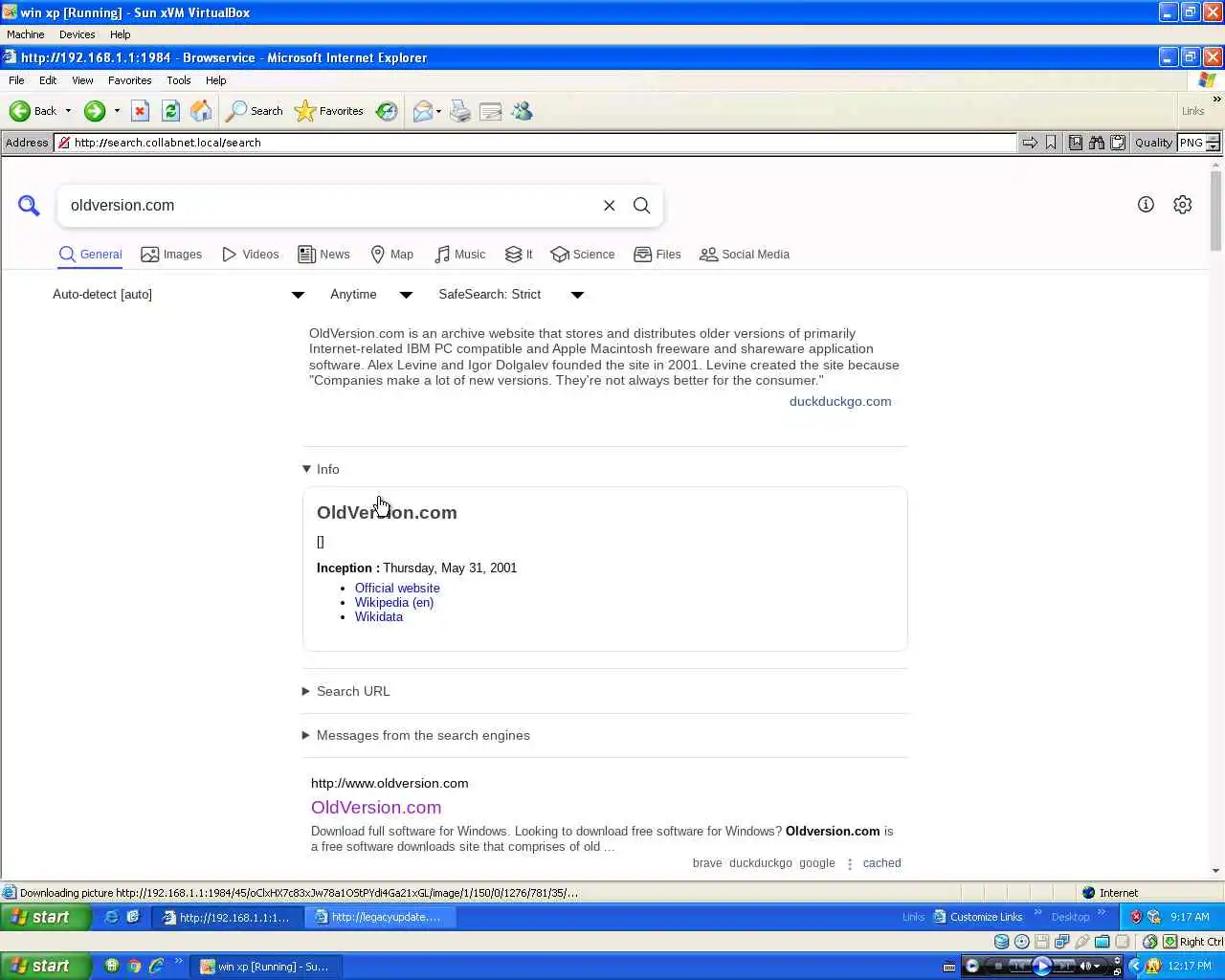Click the Stop page loading icon

[140, 111]
